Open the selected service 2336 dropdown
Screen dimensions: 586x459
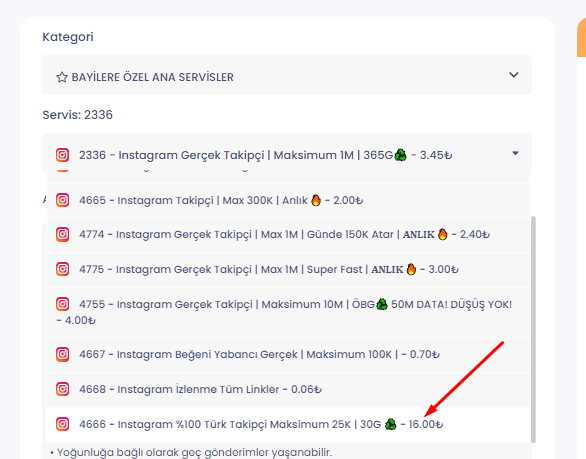point(287,153)
